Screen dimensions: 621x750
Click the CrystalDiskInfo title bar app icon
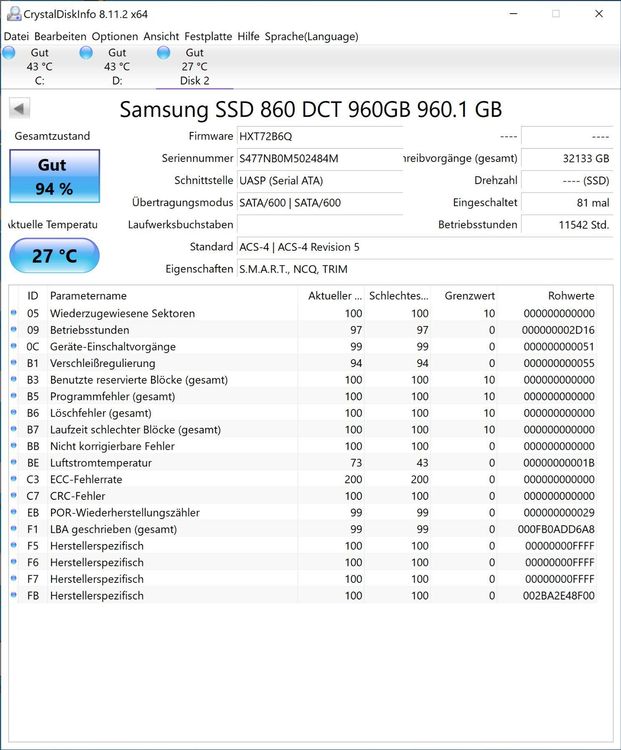(x=14, y=14)
